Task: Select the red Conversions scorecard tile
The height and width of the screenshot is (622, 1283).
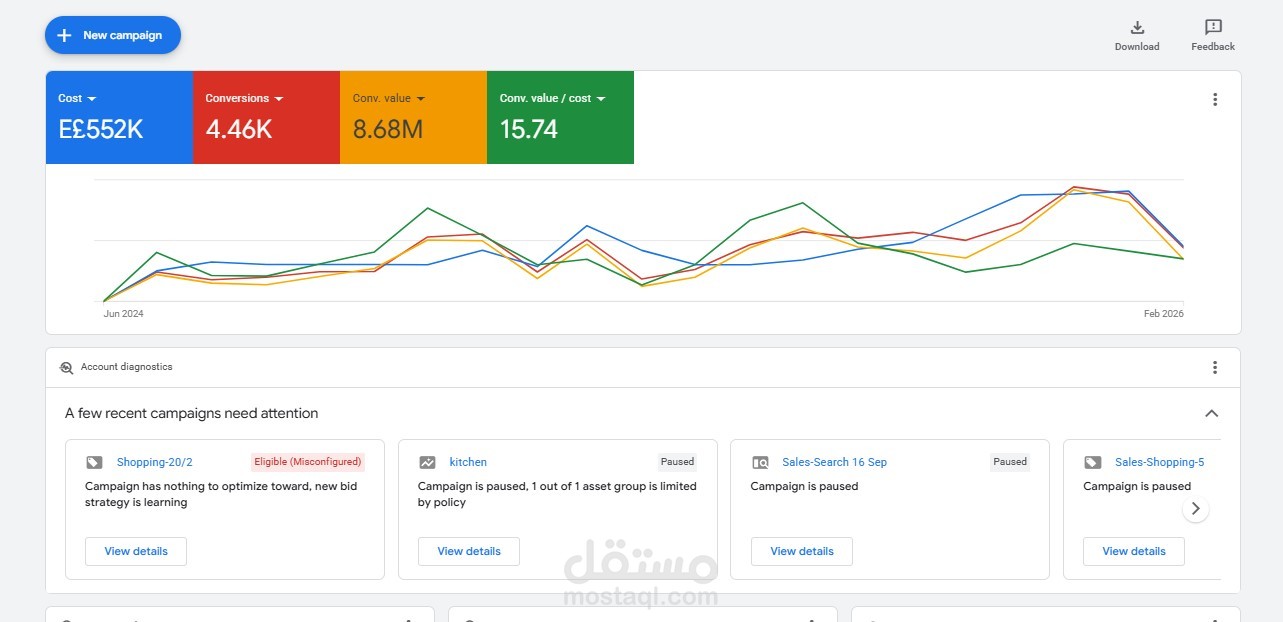Action: pos(266,117)
